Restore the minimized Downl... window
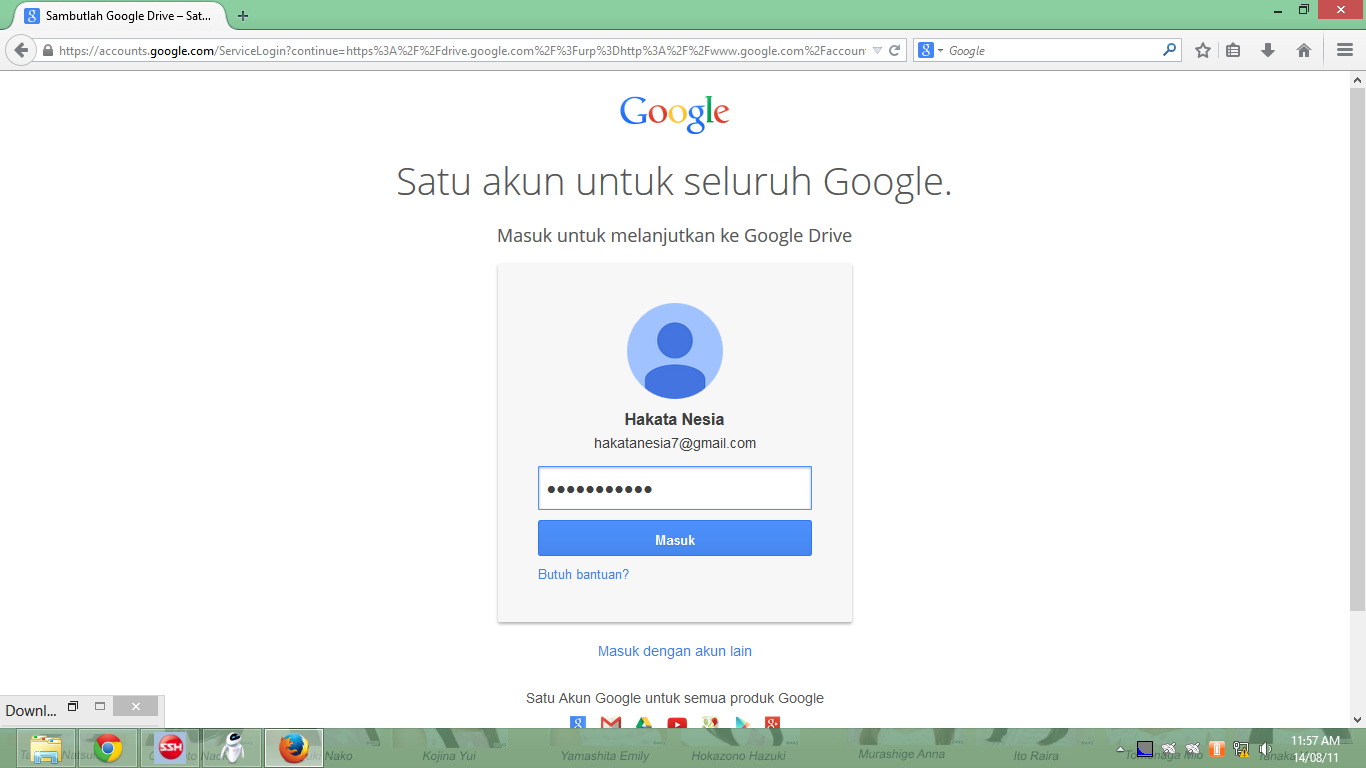The image size is (1366, 768). 73,706
